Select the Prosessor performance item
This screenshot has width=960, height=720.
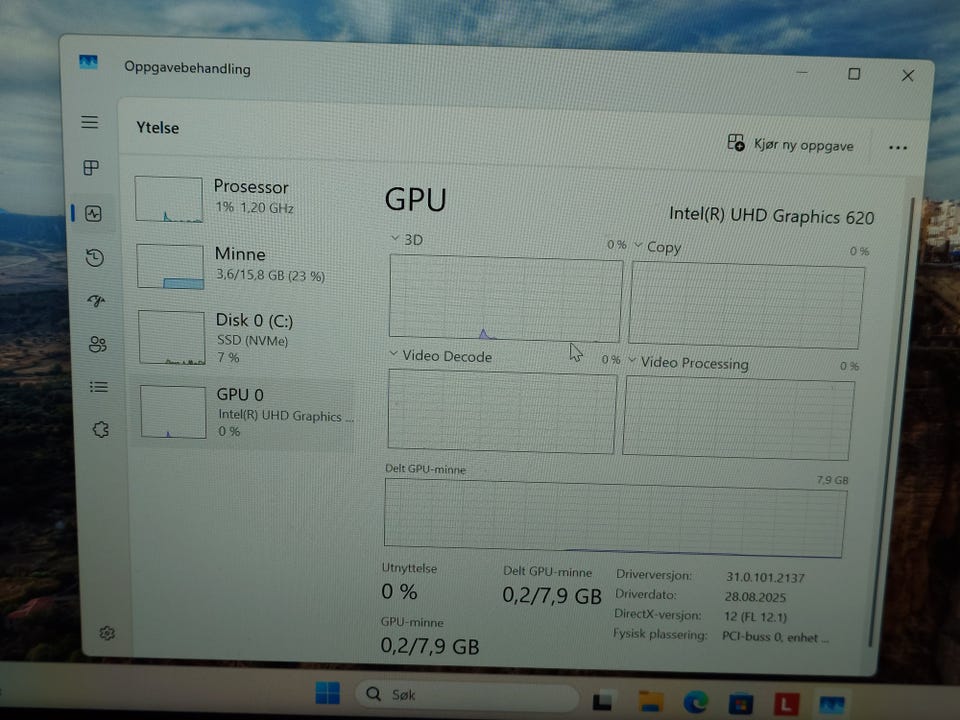point(244,198)
